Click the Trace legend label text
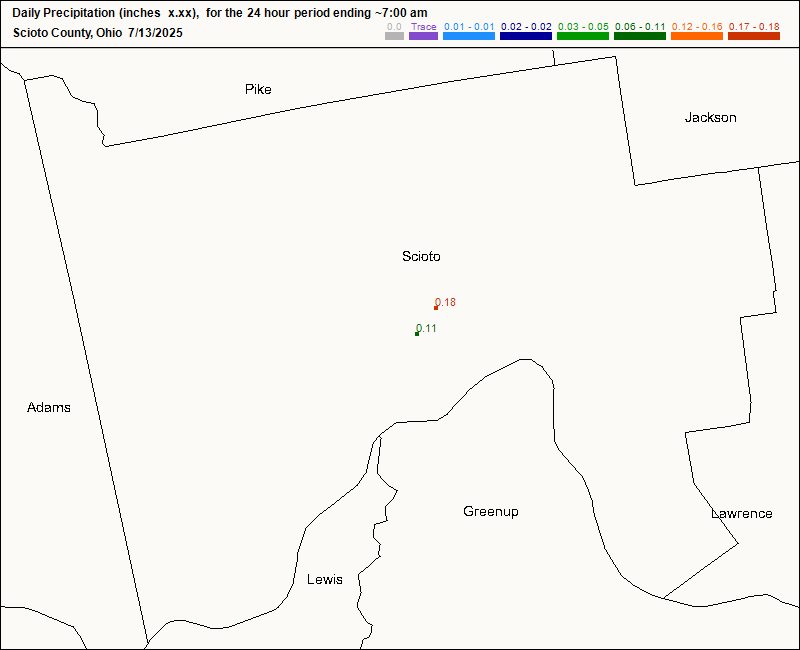This screenshot has width=800, height=650. tap(423, 27)
